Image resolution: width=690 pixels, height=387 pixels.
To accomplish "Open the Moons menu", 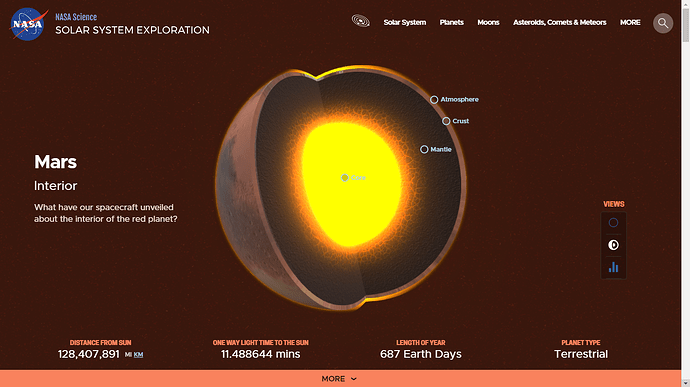I will coord(488,22).
